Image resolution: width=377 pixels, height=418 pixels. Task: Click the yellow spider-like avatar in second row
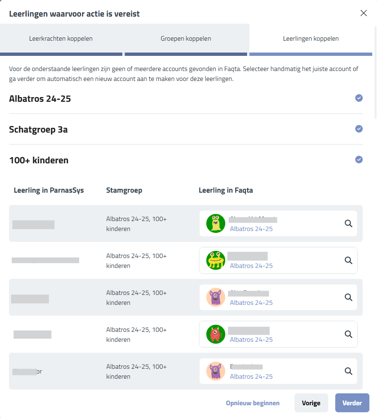[216, 260]
